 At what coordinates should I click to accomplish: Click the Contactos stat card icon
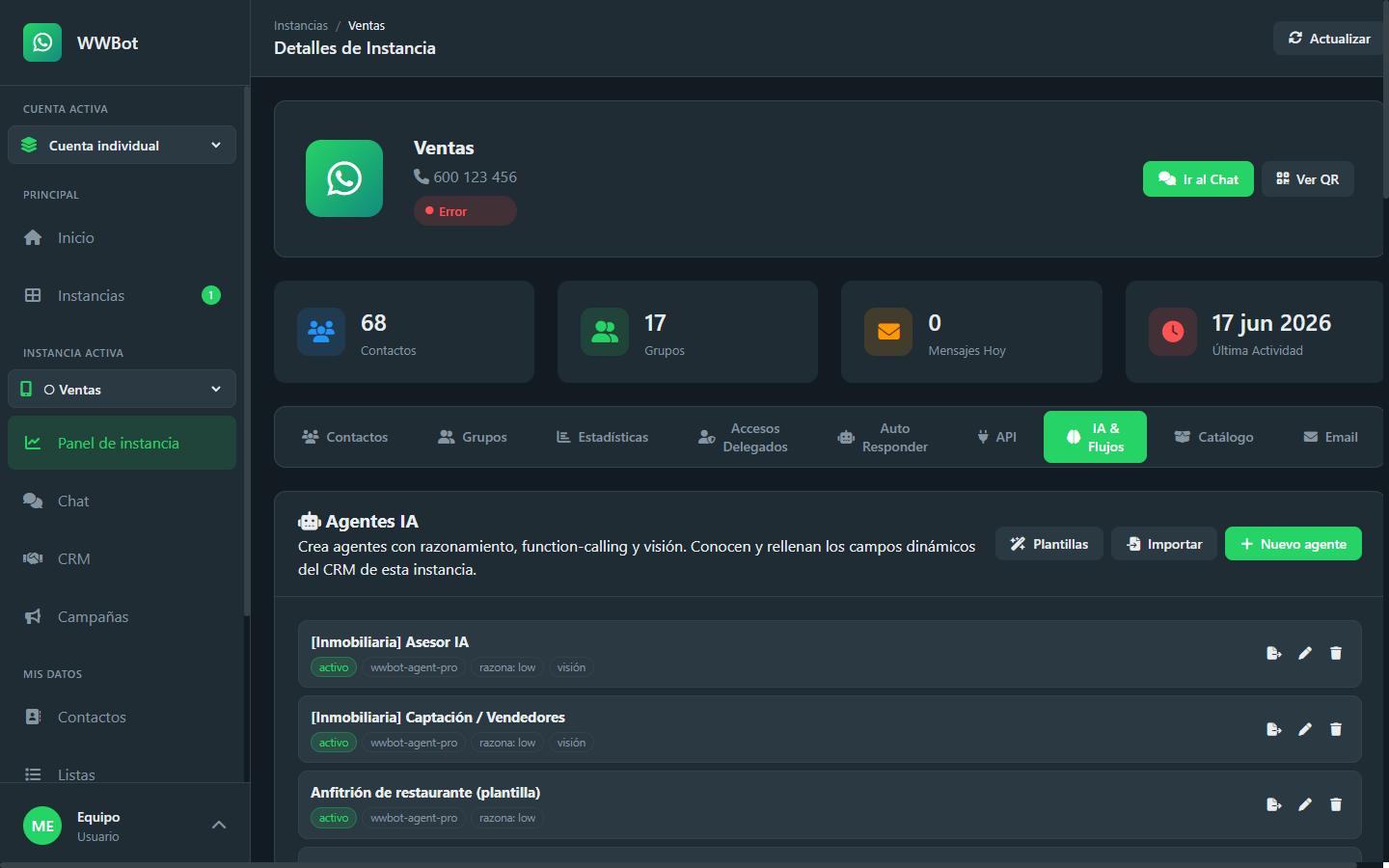coord(321,332)
